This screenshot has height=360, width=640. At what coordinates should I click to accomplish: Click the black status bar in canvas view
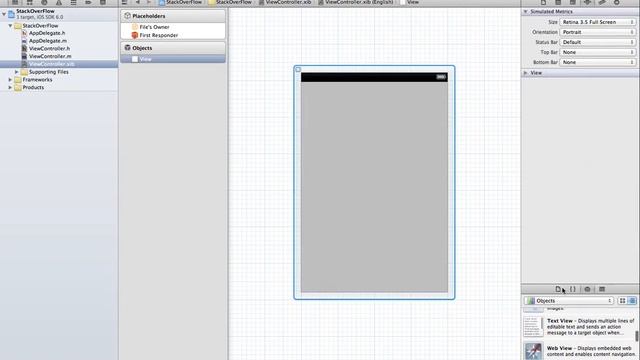point(374,77)
